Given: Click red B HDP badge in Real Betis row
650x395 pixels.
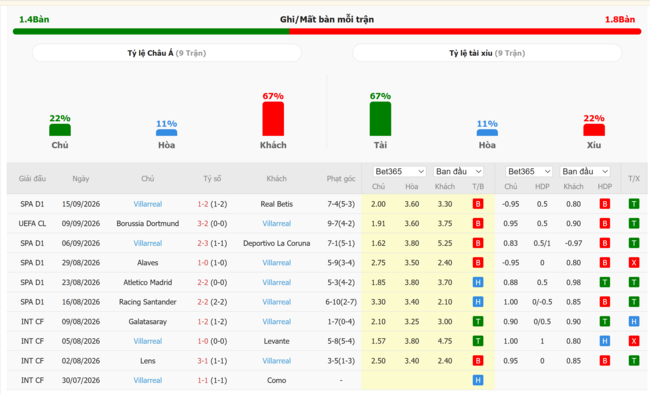Looking at the screenshot, I should 605,204.
